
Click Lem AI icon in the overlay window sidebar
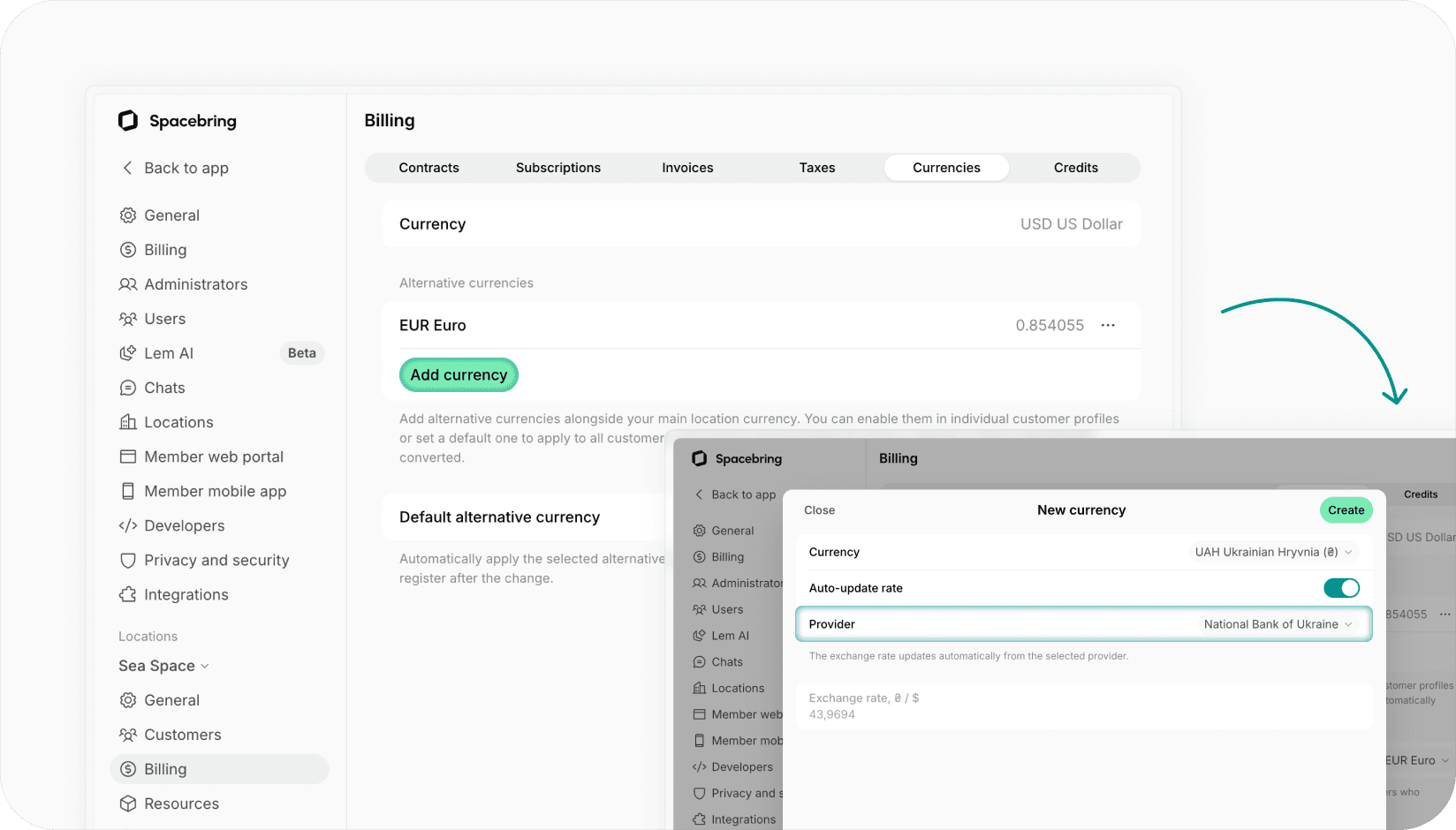(x=700, y=636)
